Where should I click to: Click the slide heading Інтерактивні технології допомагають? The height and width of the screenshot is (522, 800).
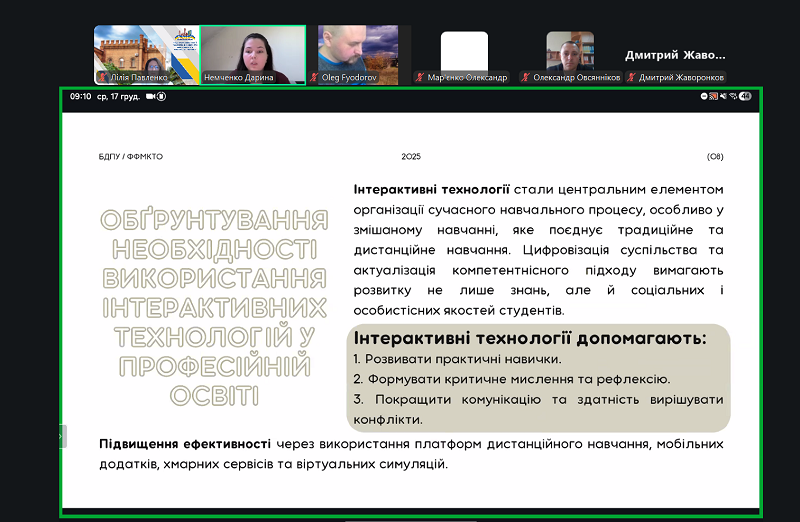pyautogui.click(x=530, y=338)
